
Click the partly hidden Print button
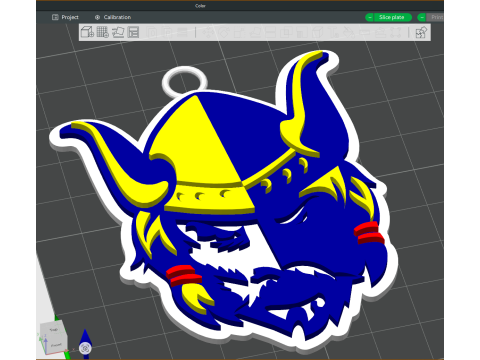click(x=435, y=17)
